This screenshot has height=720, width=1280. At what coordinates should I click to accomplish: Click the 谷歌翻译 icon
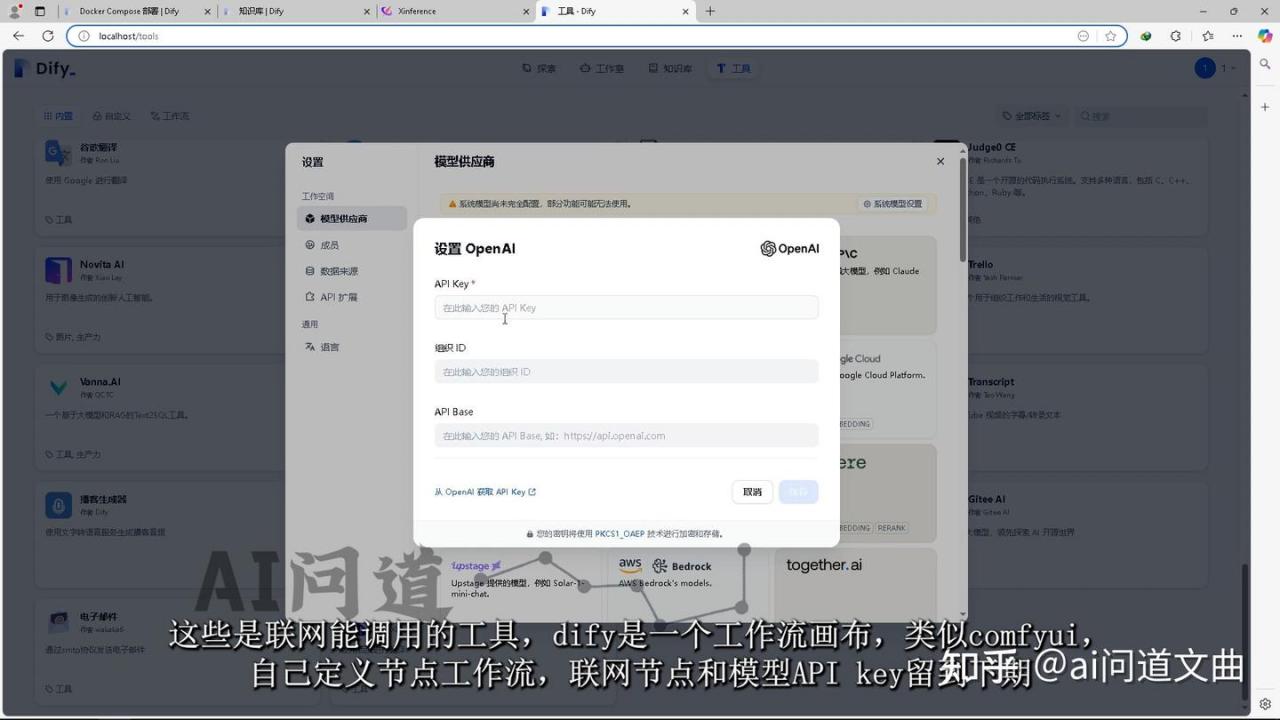click(x=58, y=153)
